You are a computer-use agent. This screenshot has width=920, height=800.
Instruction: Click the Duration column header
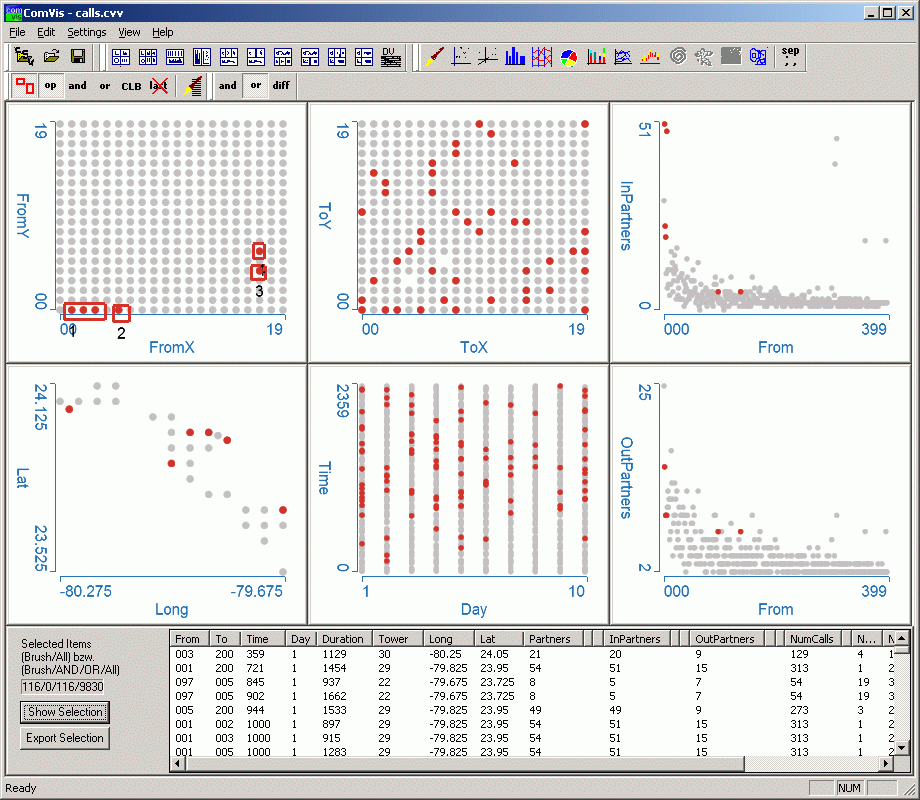(343, 639)
